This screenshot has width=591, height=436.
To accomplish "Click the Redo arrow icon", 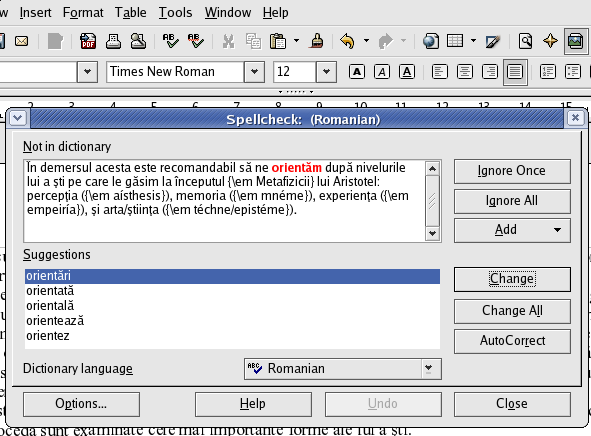I will pos(385,41).
